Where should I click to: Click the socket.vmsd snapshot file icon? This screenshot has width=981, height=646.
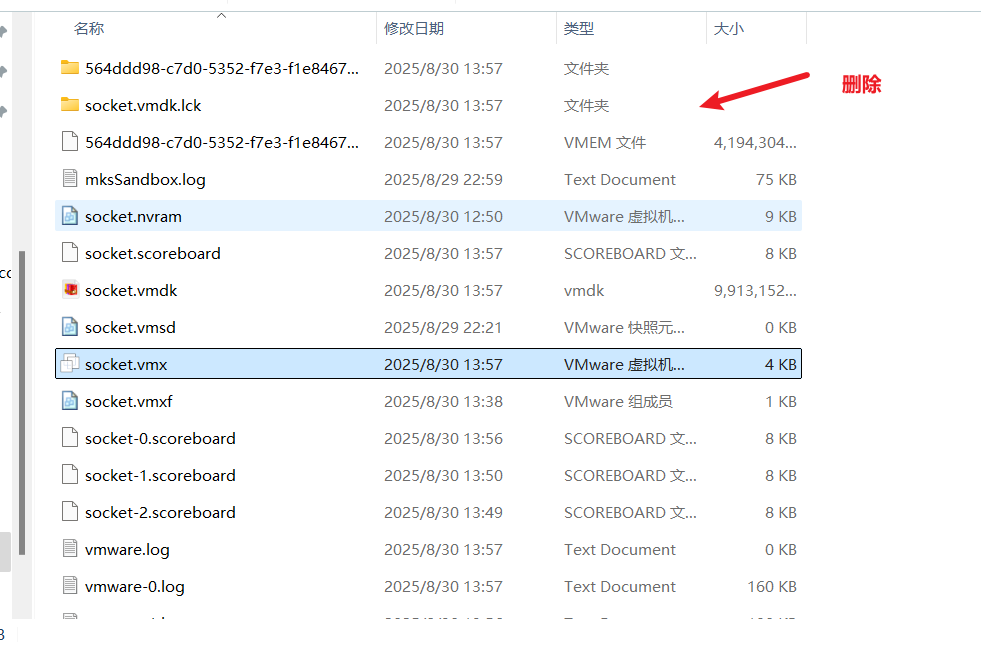tap(69, 327)
